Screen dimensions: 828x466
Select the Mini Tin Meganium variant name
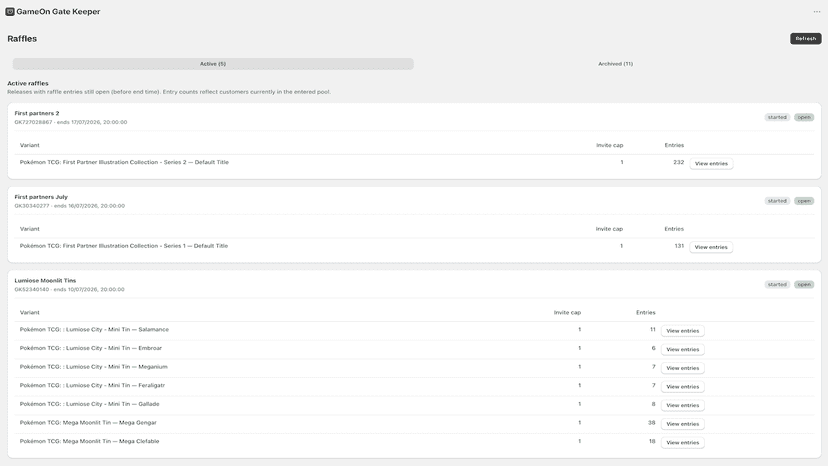[93, 367]
